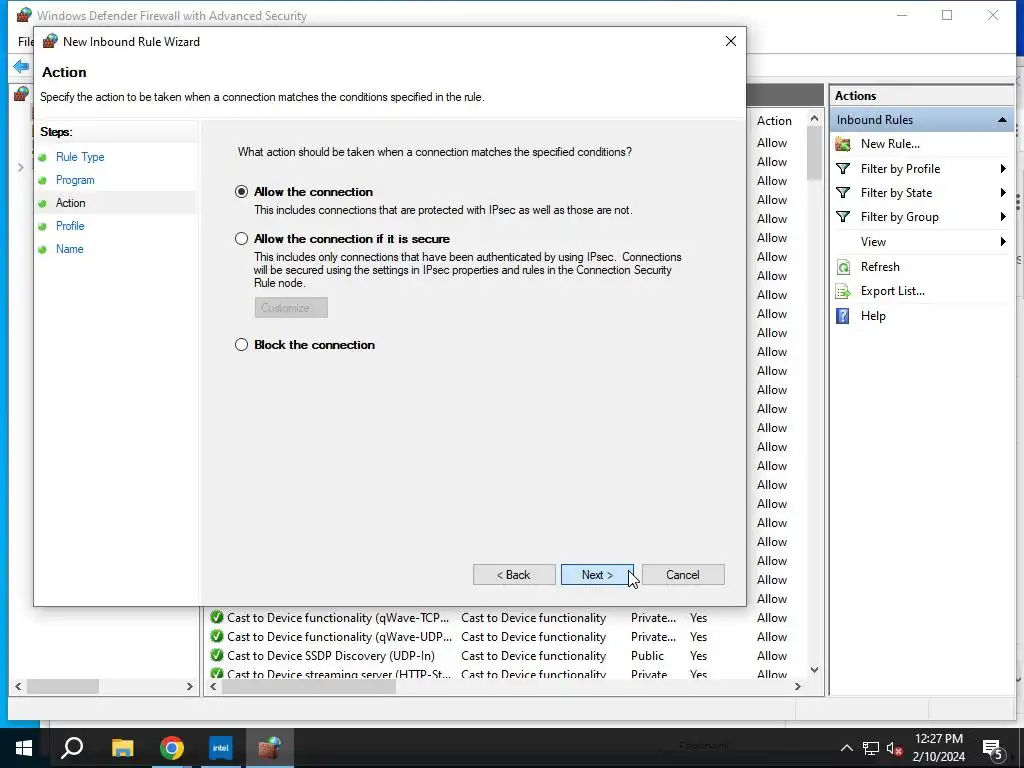1024x768 pixels.
Task: Open the Intel app in taskbar
Action: (221, 748)
